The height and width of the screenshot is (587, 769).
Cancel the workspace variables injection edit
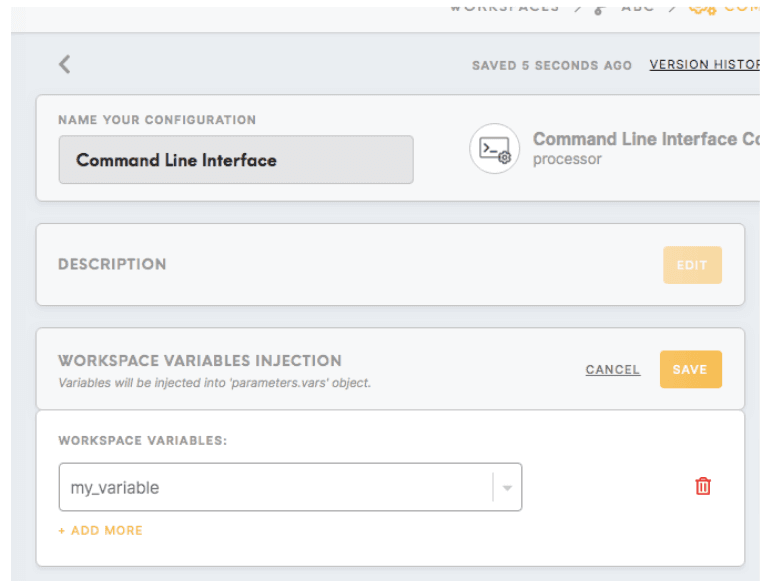coord(612,370)
